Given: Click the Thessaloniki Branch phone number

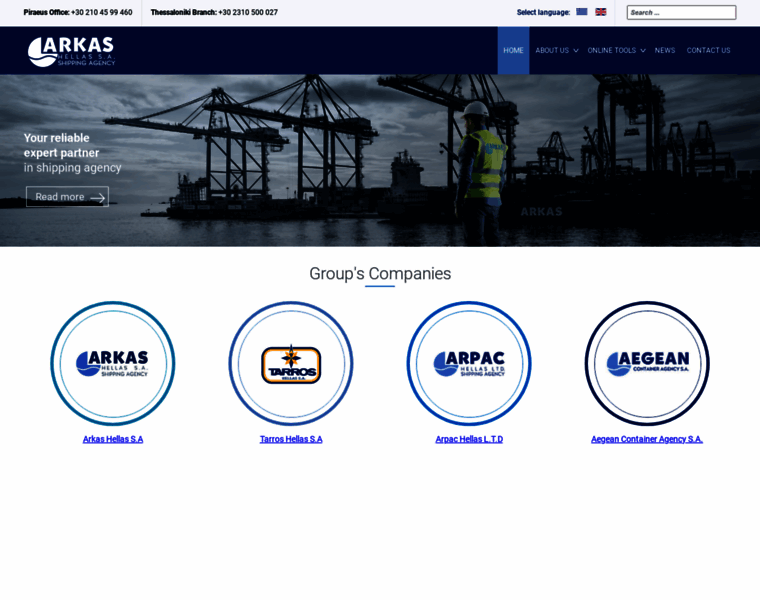Looking at the screenshot, I should click(248, 13).
